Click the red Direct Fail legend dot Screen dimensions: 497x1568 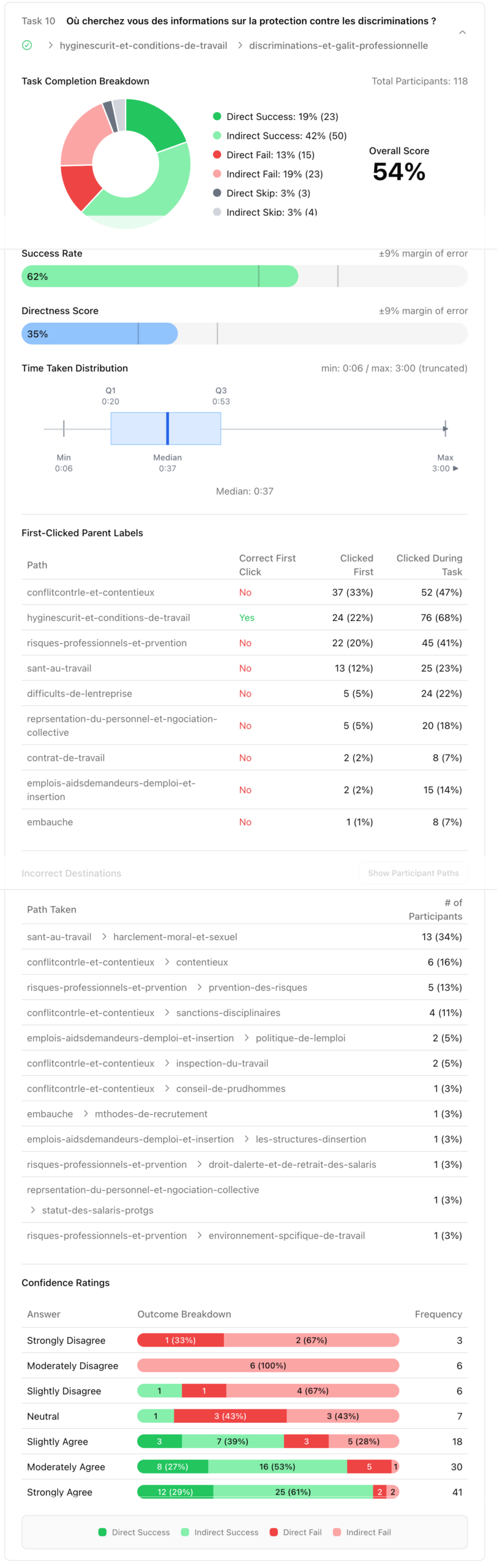(x=217, y=154)
